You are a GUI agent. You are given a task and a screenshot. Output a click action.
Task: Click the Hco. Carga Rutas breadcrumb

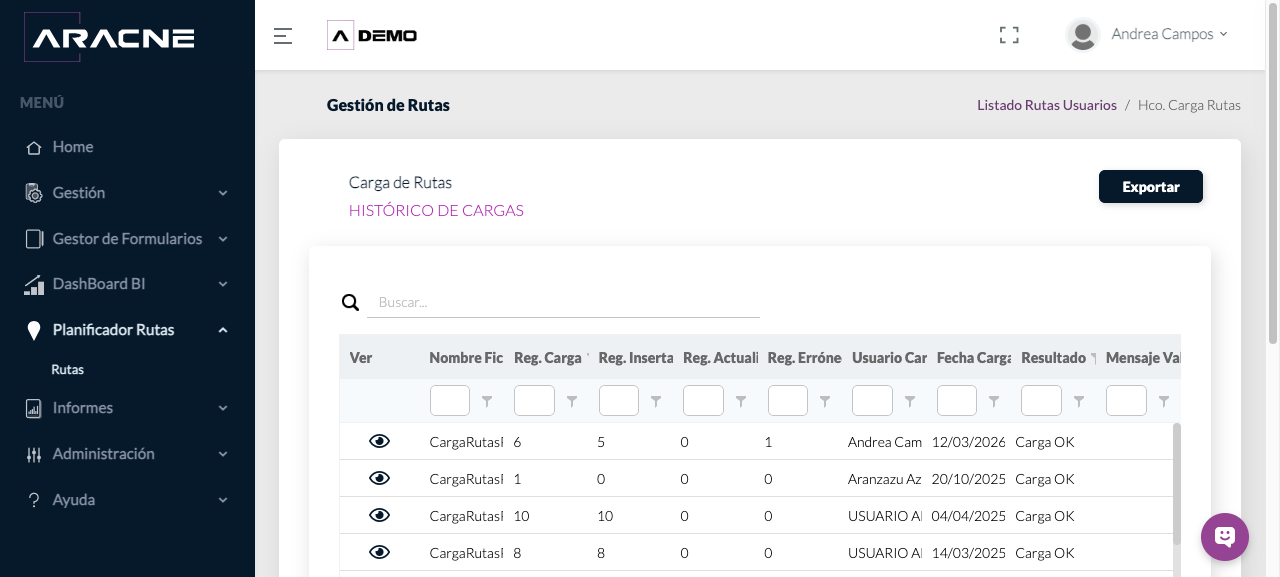click(1189, 105)
